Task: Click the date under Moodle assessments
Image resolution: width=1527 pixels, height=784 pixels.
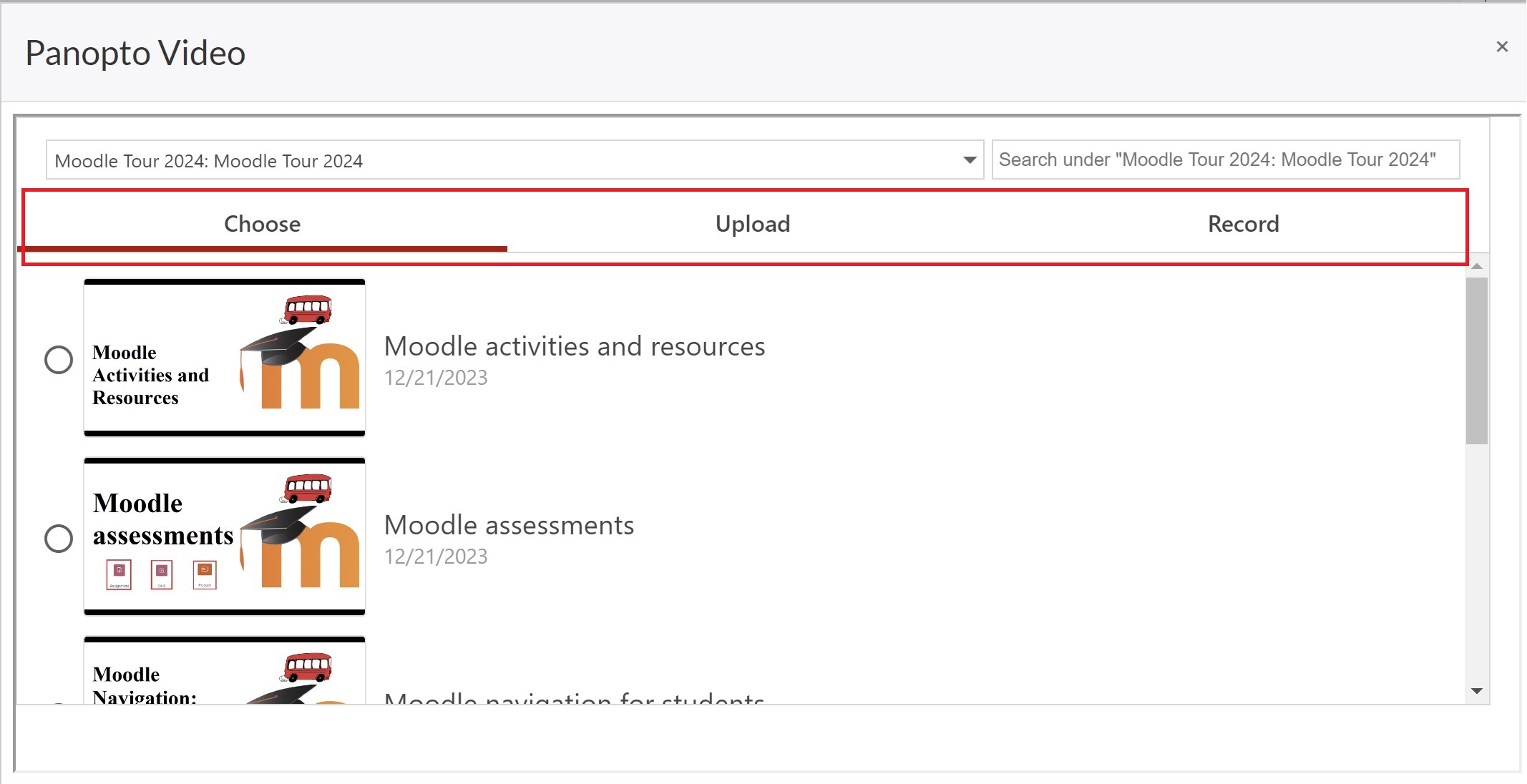Action: click(x=436, y=557)
